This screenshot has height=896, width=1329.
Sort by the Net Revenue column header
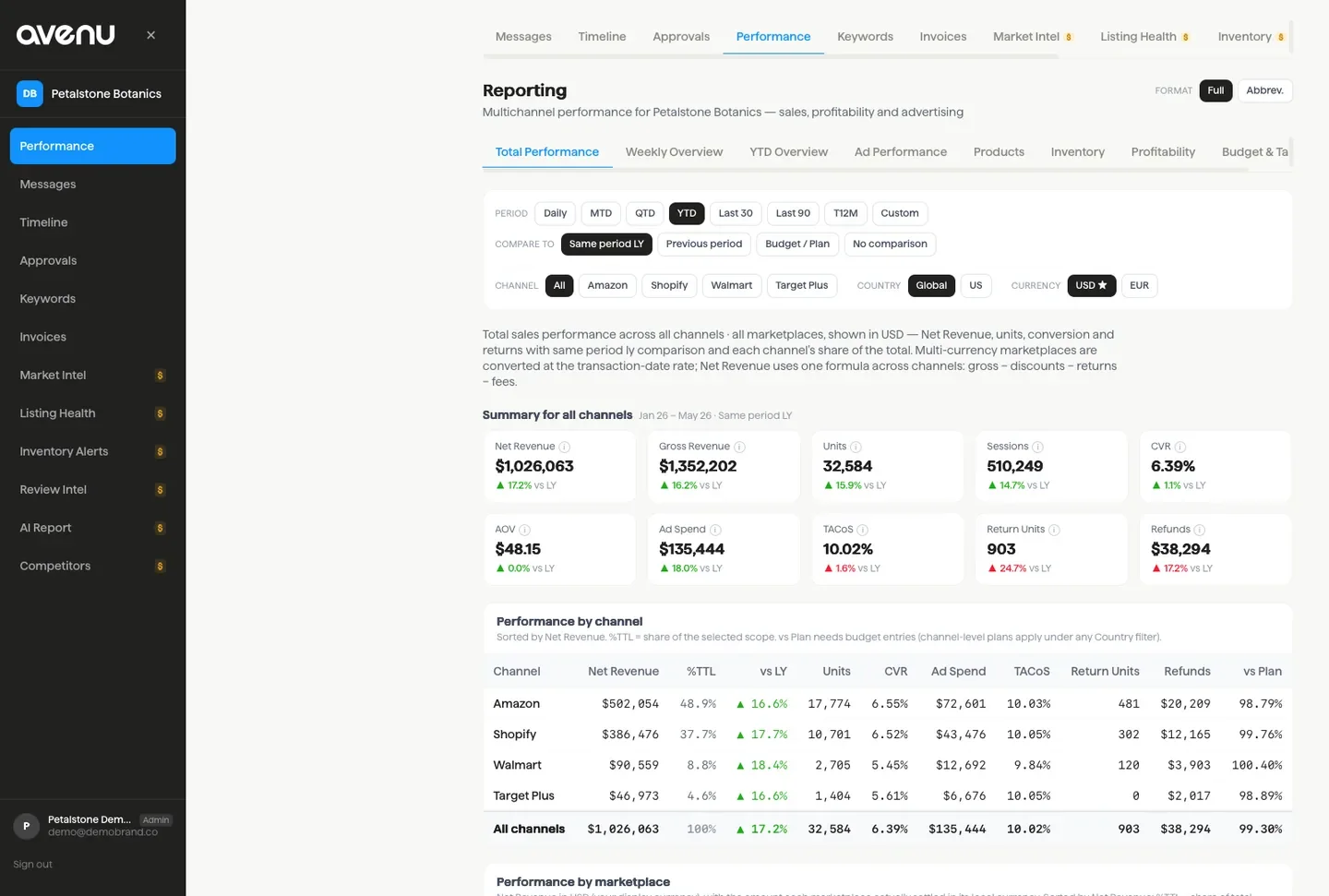pos(623,672)
